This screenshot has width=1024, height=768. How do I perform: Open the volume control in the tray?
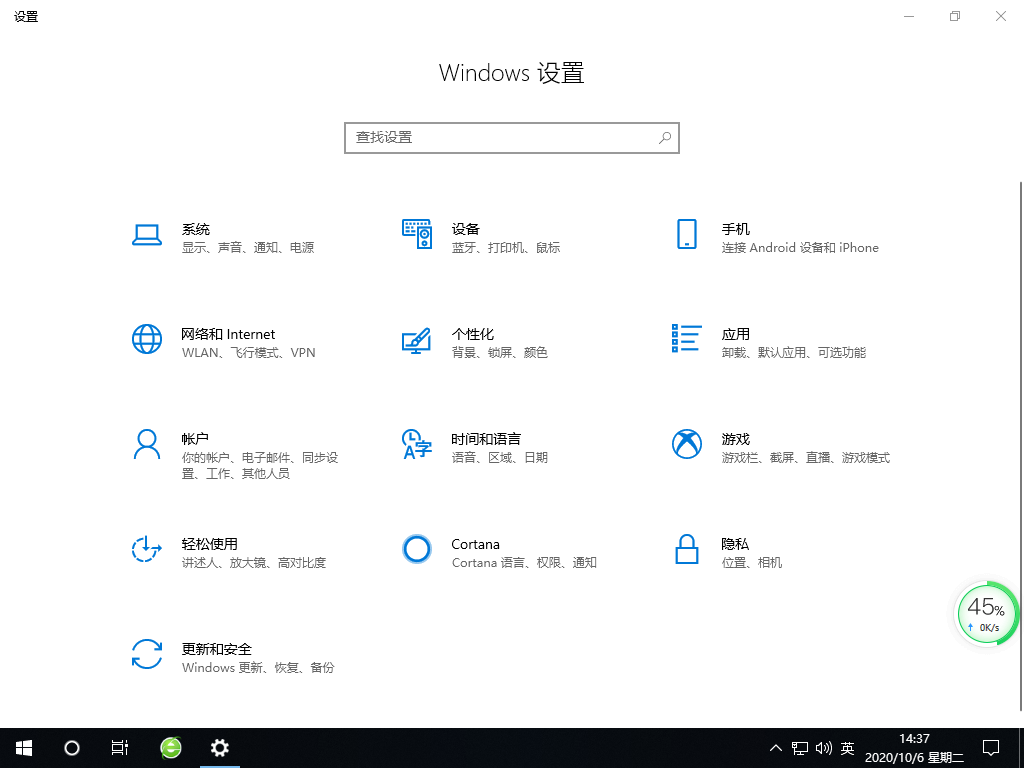tap(823, 747)
